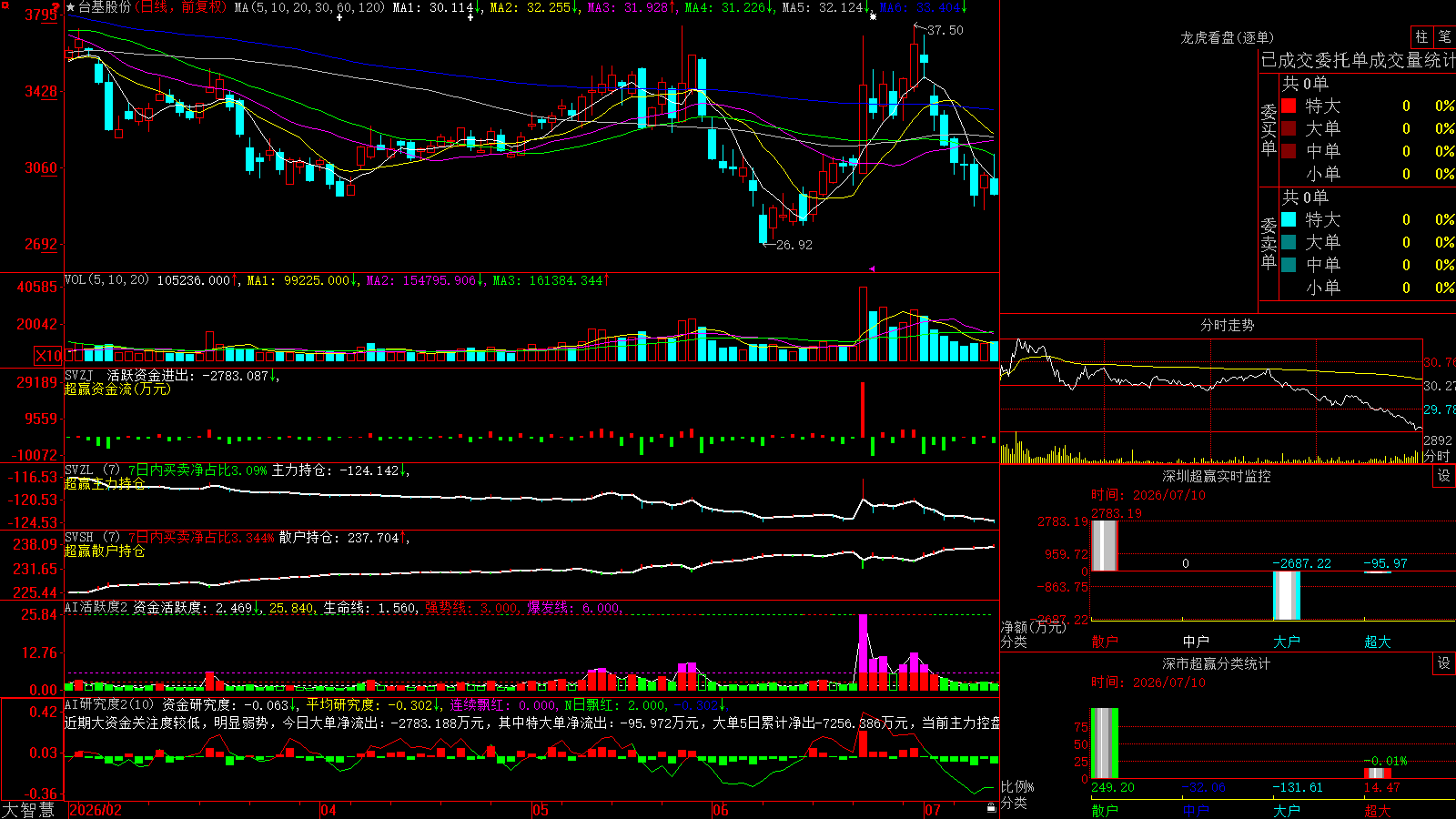1456x819 pixels.
Task: Click the white asterisk marker below the MA5 value
Action: (873, 17)
